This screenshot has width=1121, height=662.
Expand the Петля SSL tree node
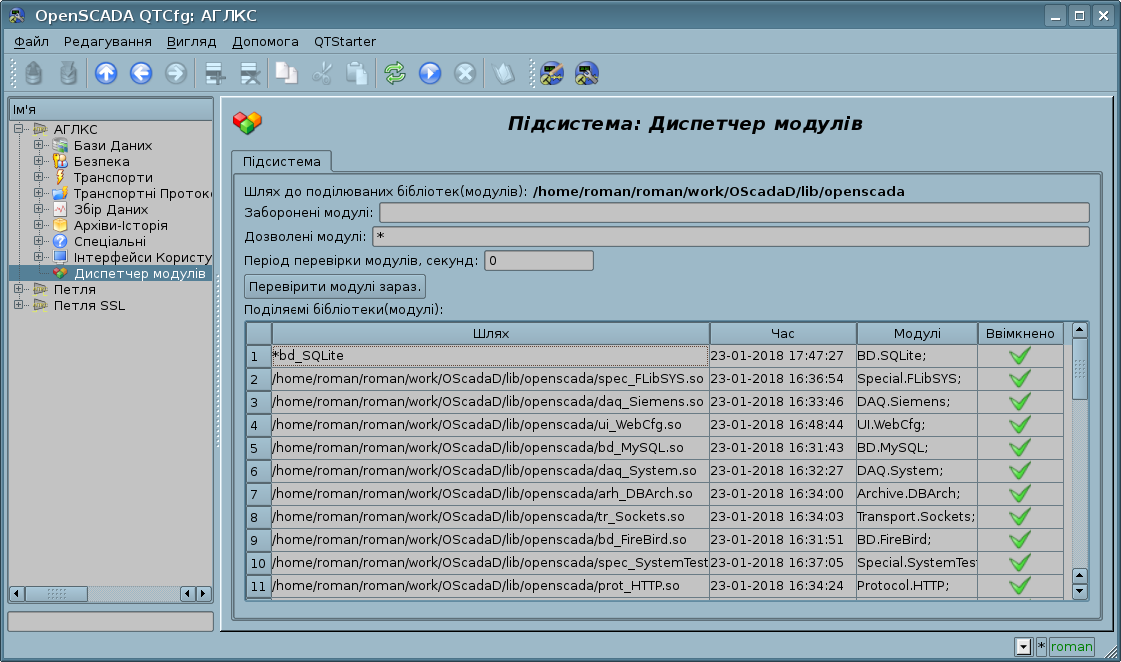coord(19,305)
